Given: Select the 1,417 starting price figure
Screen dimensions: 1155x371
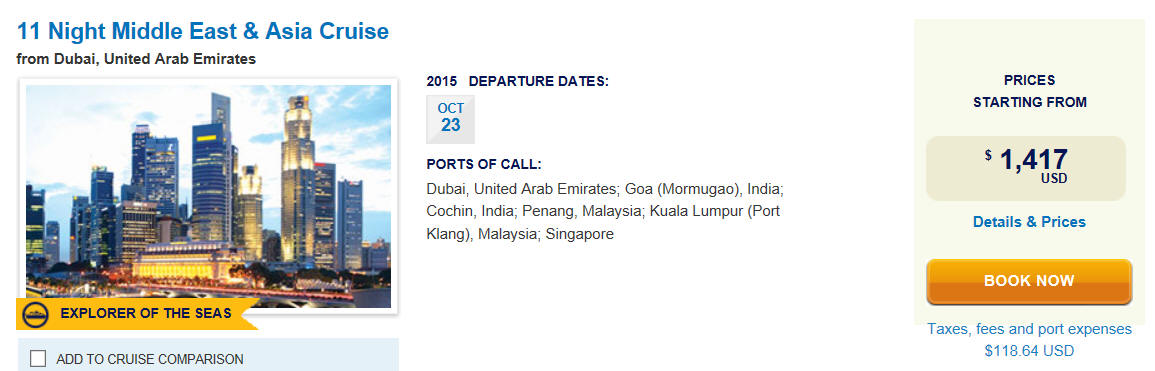Looking at the screenshot, I should pos(1033,159).
